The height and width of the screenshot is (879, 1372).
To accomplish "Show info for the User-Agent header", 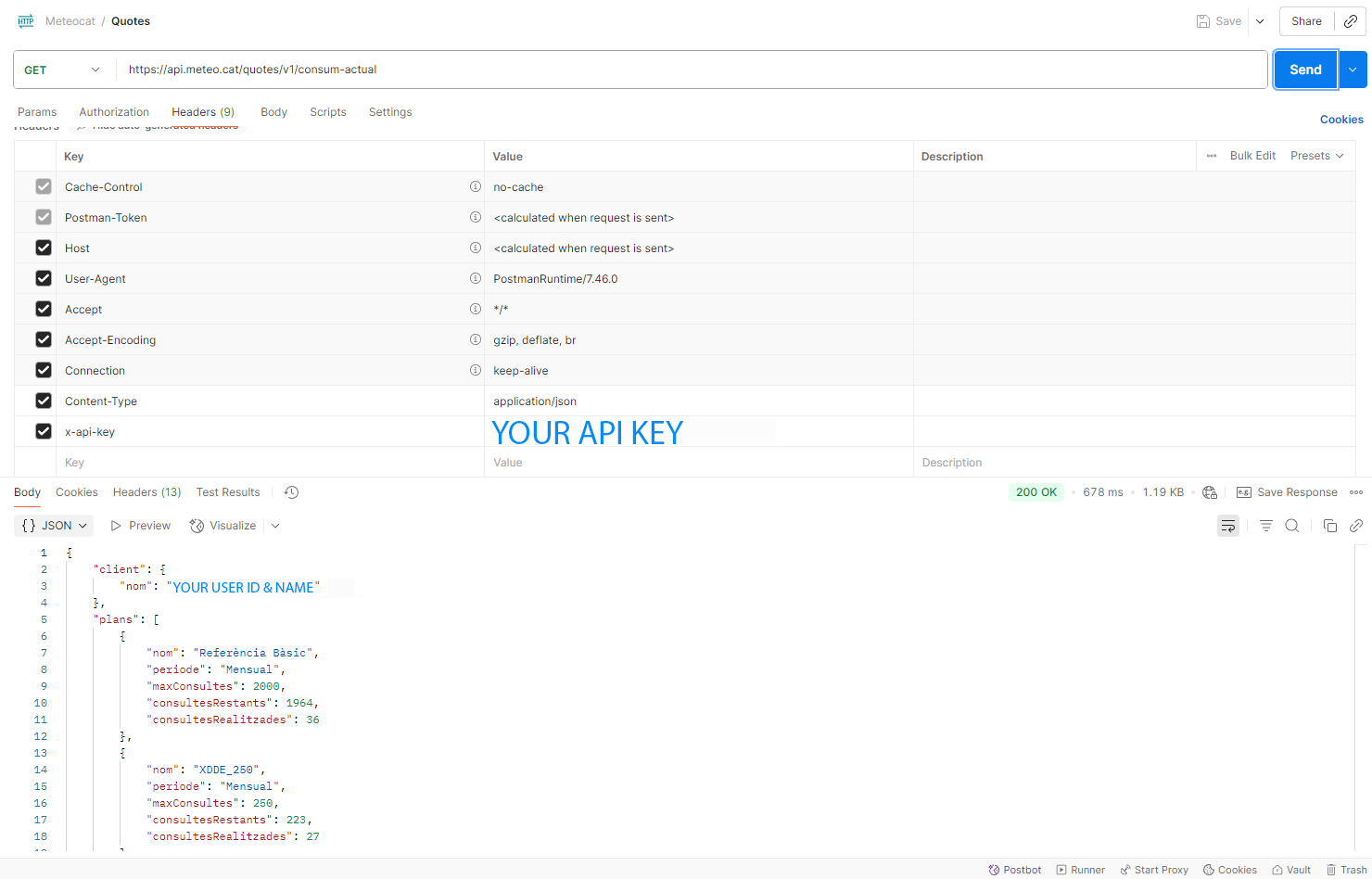I will pyautogui.click(x=476, y=278).
